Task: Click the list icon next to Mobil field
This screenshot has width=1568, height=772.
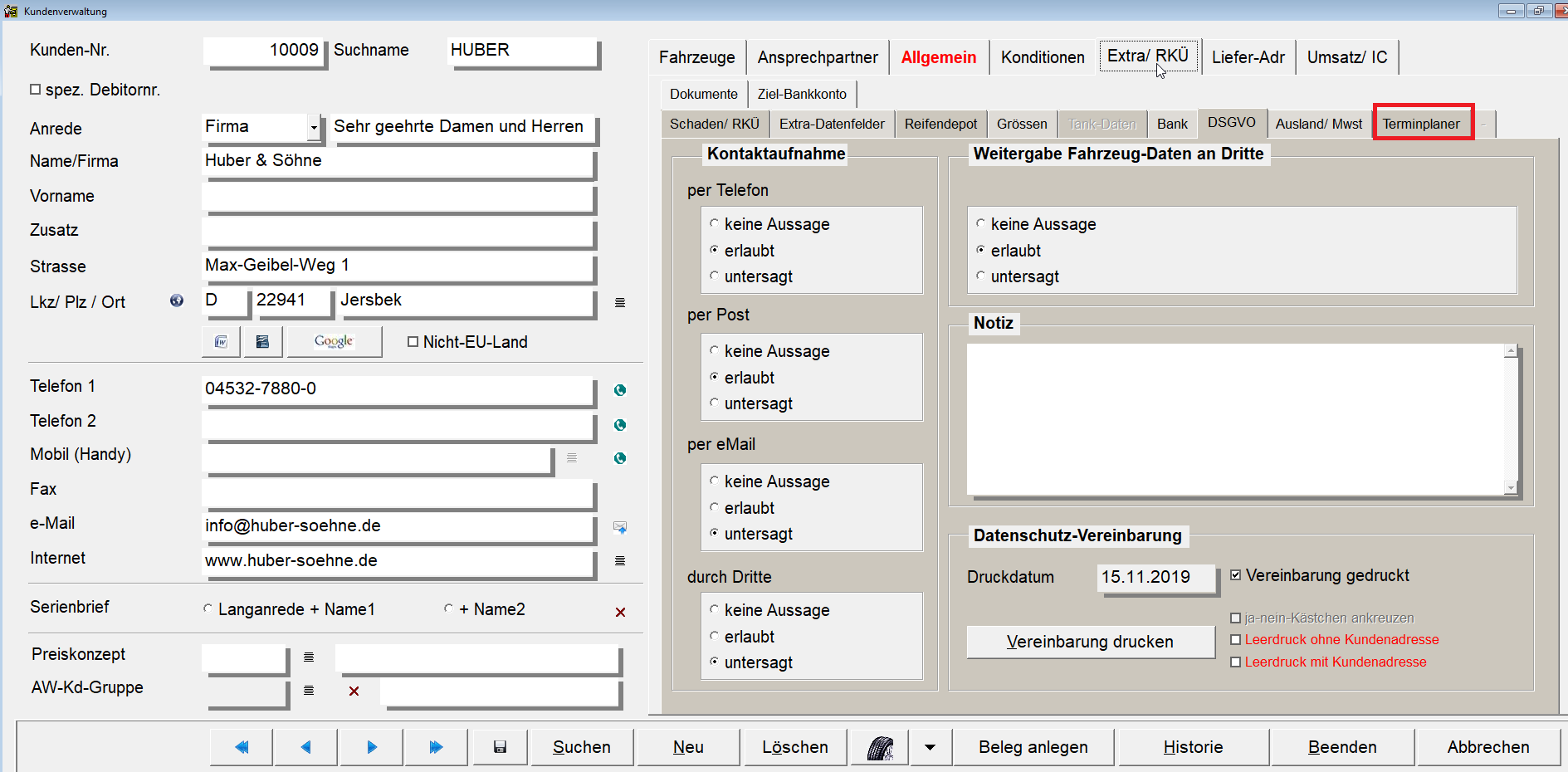Action: pyautogui.click(x=572, y=458)
